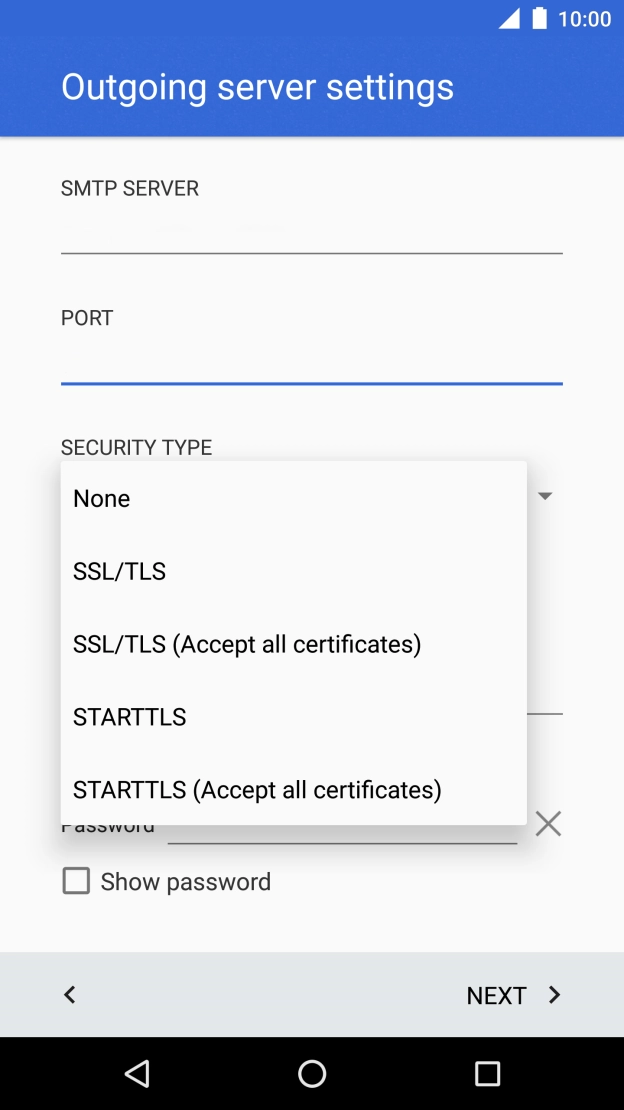
Task: Pick SSL/TLS (Accept all certificates) option
Action: (x=247, y=644)
